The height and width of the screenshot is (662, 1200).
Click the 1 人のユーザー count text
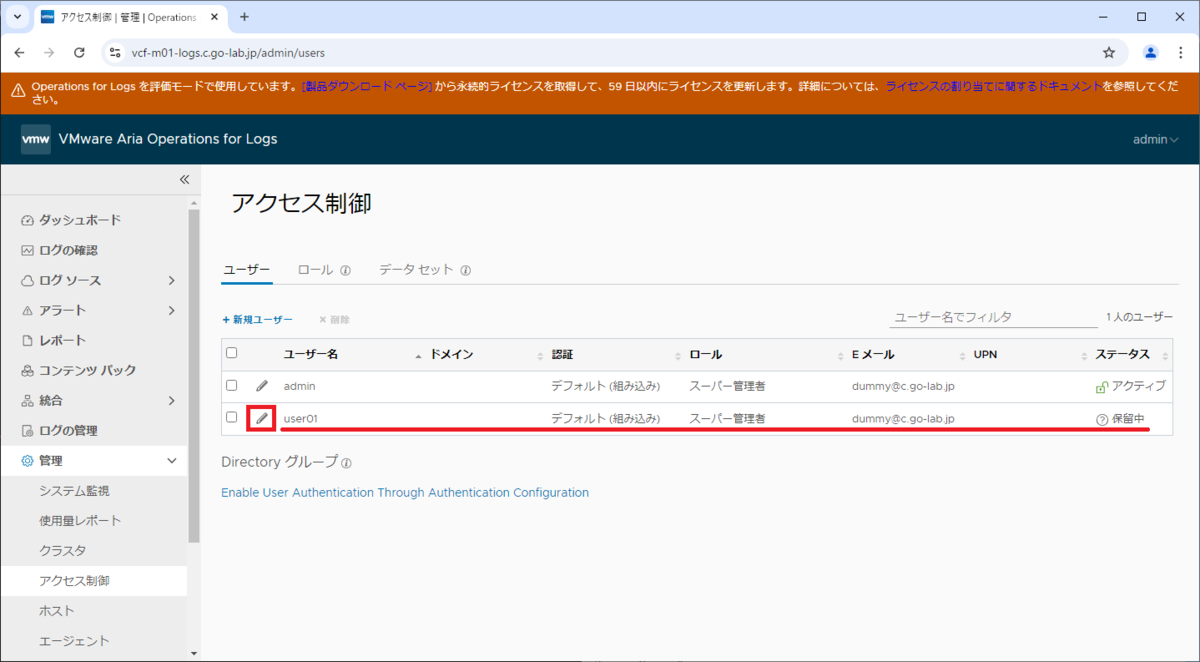tap(1139, 316)
